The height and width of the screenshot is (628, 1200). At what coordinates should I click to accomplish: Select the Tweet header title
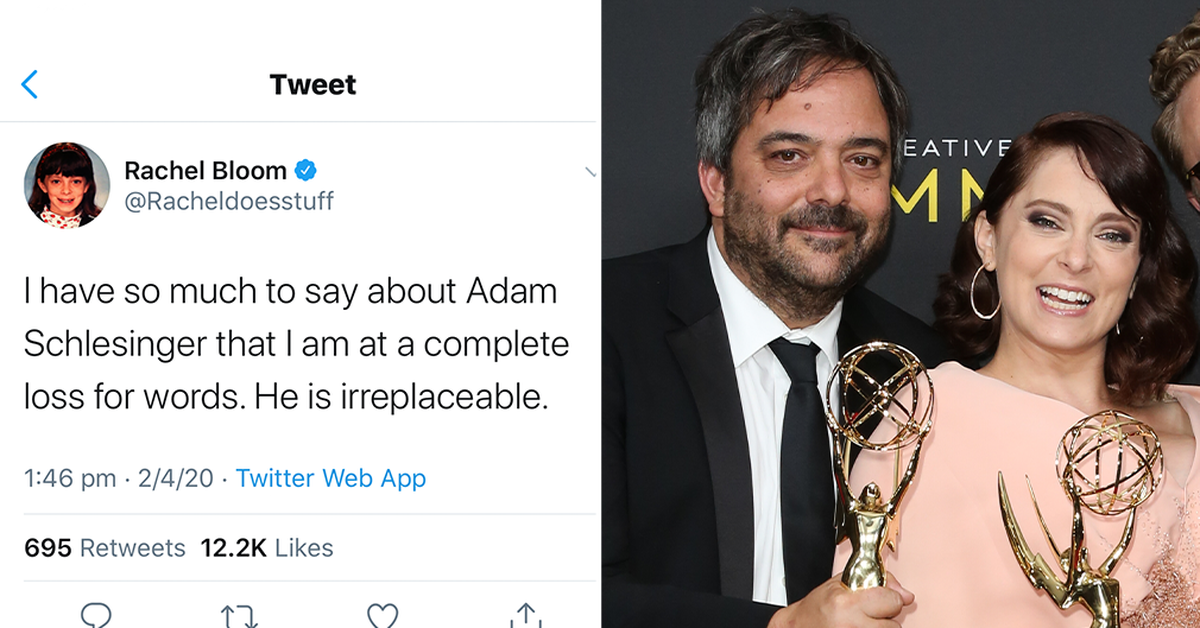click(312, 85)
